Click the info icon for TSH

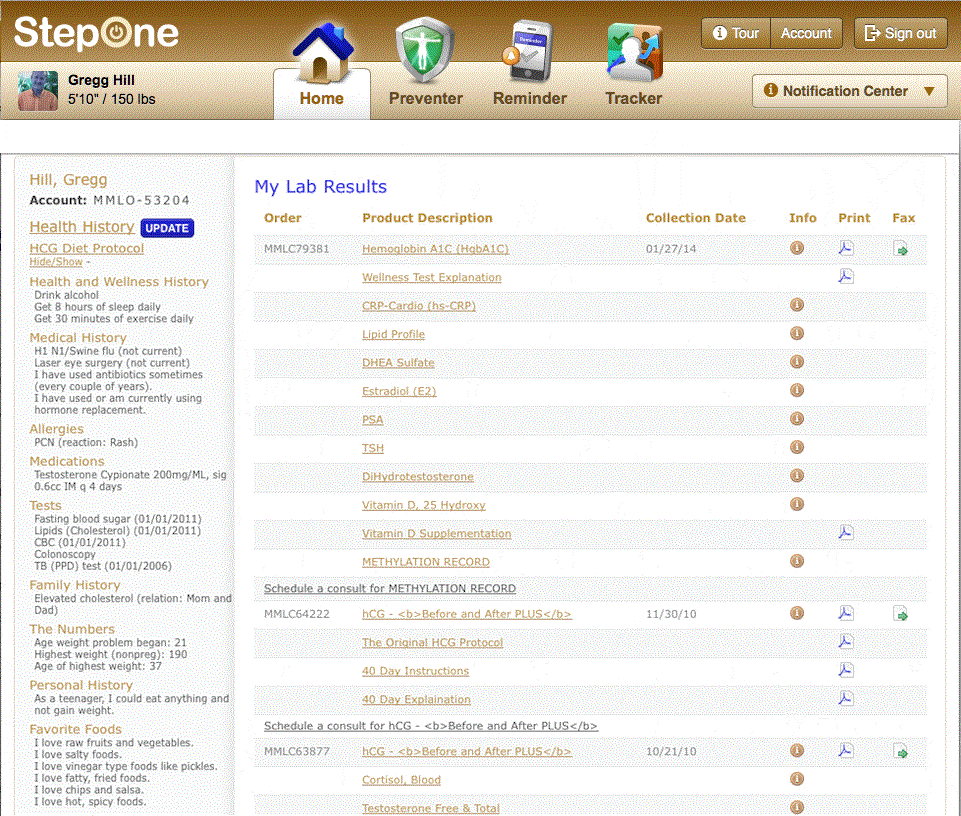[x=797, y=448]
